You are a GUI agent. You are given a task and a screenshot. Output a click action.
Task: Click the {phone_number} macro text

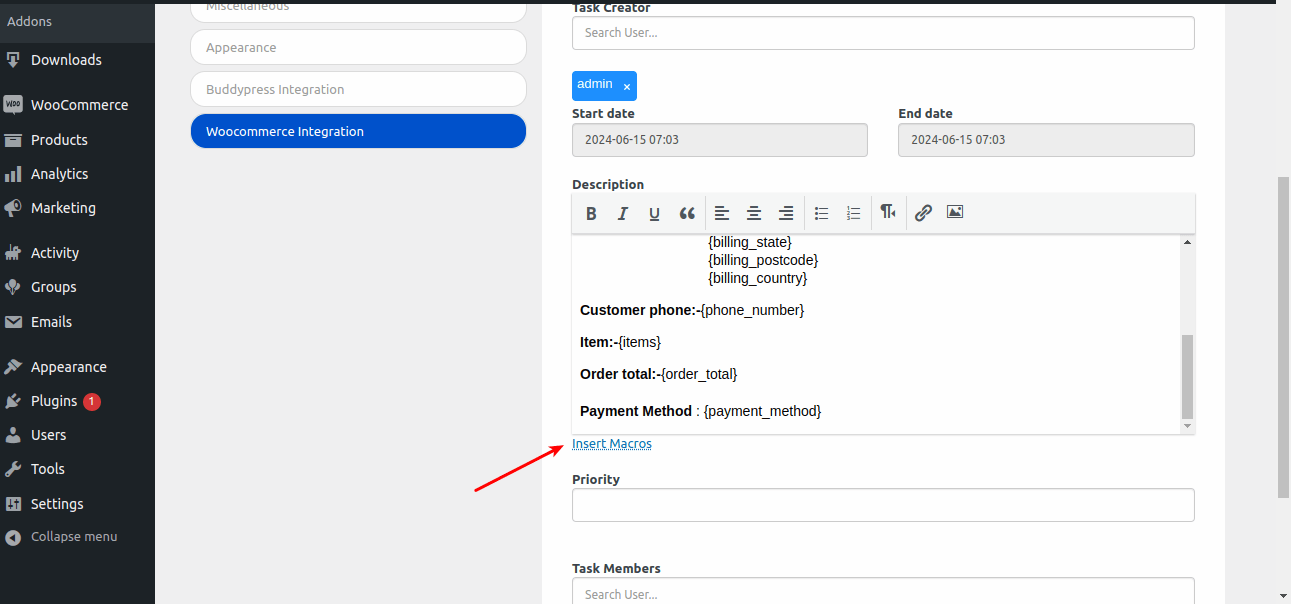(752, 310)
